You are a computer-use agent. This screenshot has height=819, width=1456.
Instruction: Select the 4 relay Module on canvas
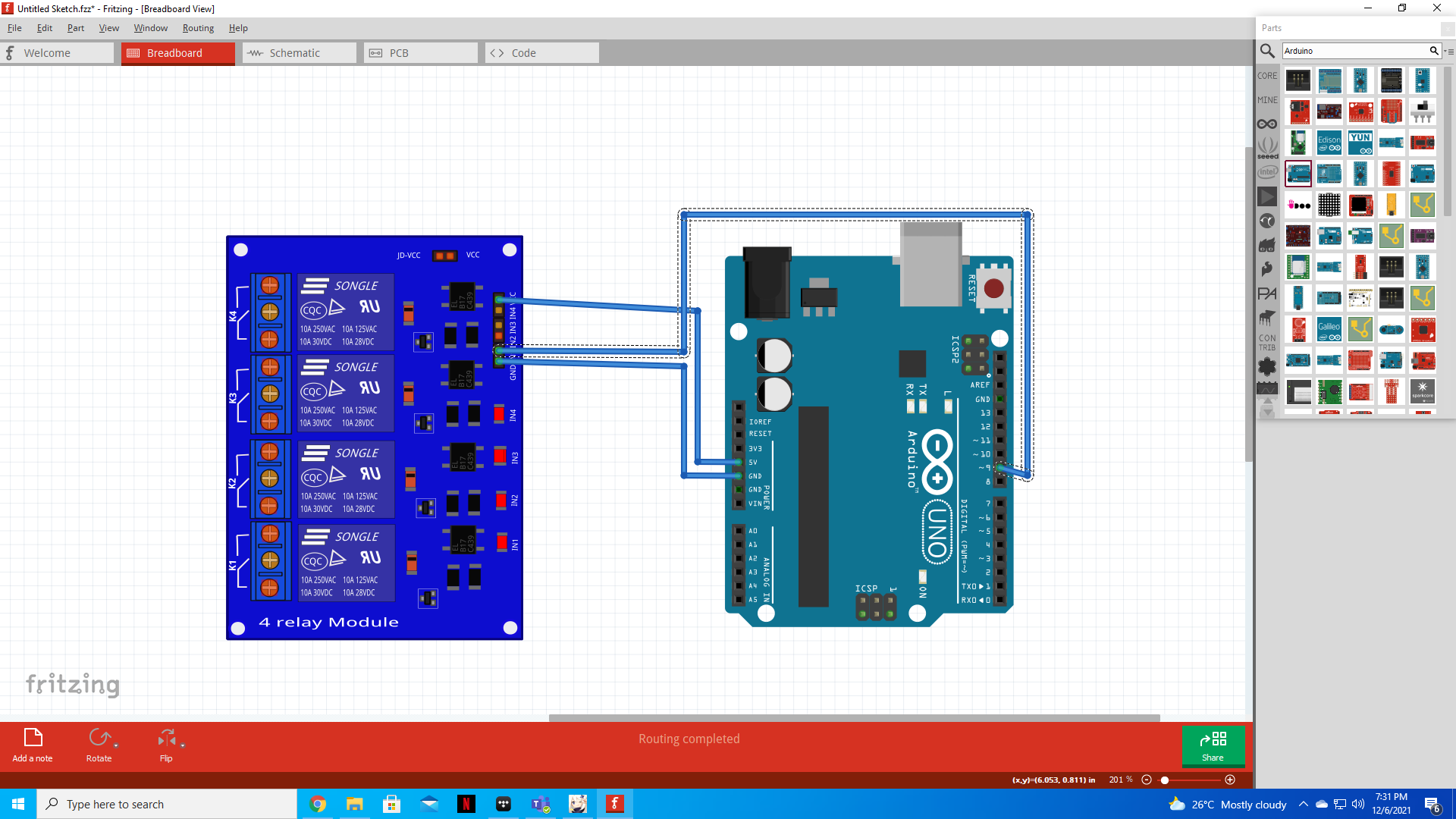tap(375, 438)
